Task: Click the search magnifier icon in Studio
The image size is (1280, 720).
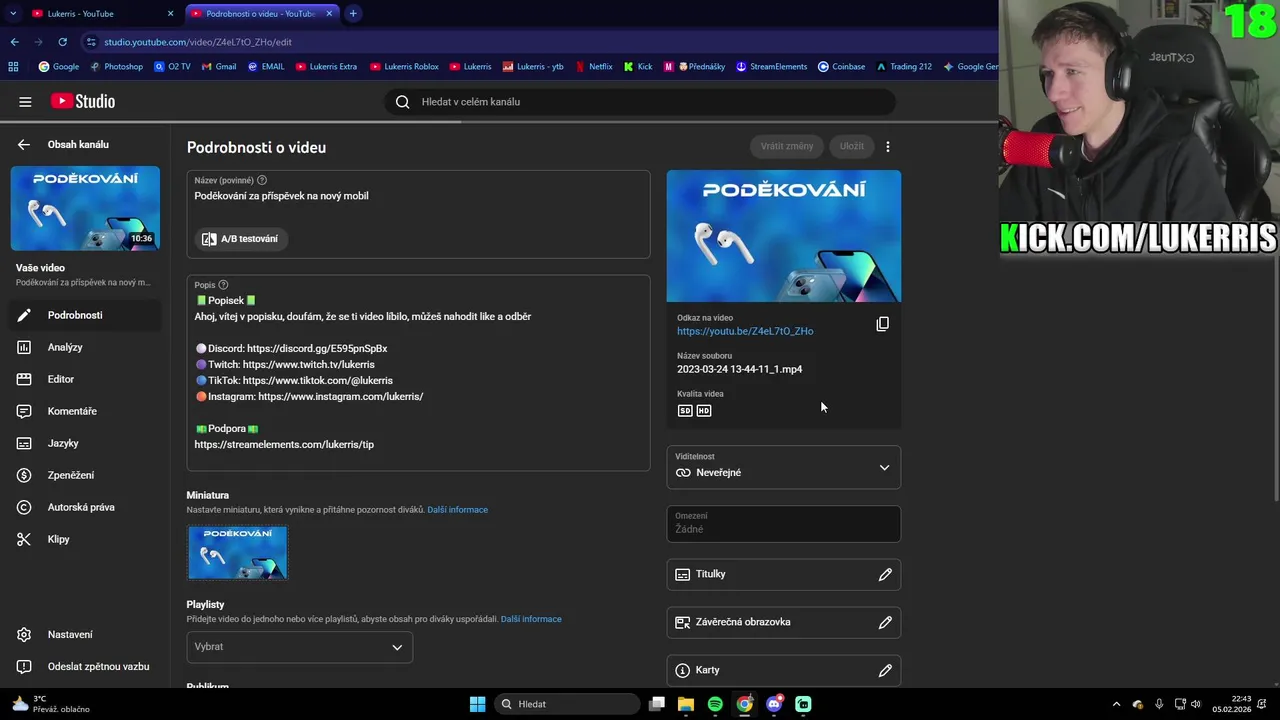Action: tap(402, 102)
